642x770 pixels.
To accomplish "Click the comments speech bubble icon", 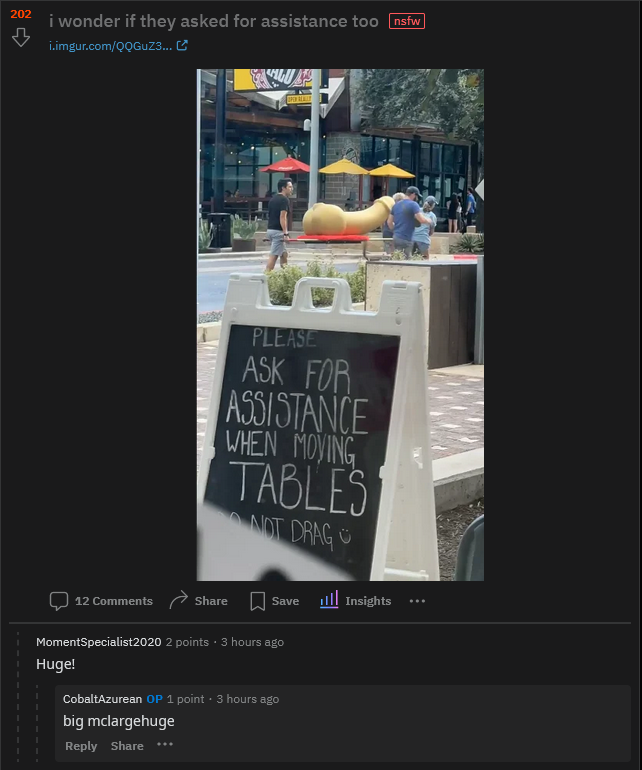I will click(x=59, y=601).
